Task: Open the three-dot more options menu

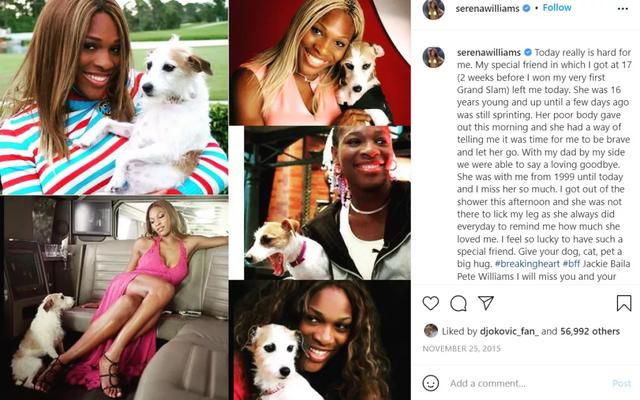Action: (623, 9)
